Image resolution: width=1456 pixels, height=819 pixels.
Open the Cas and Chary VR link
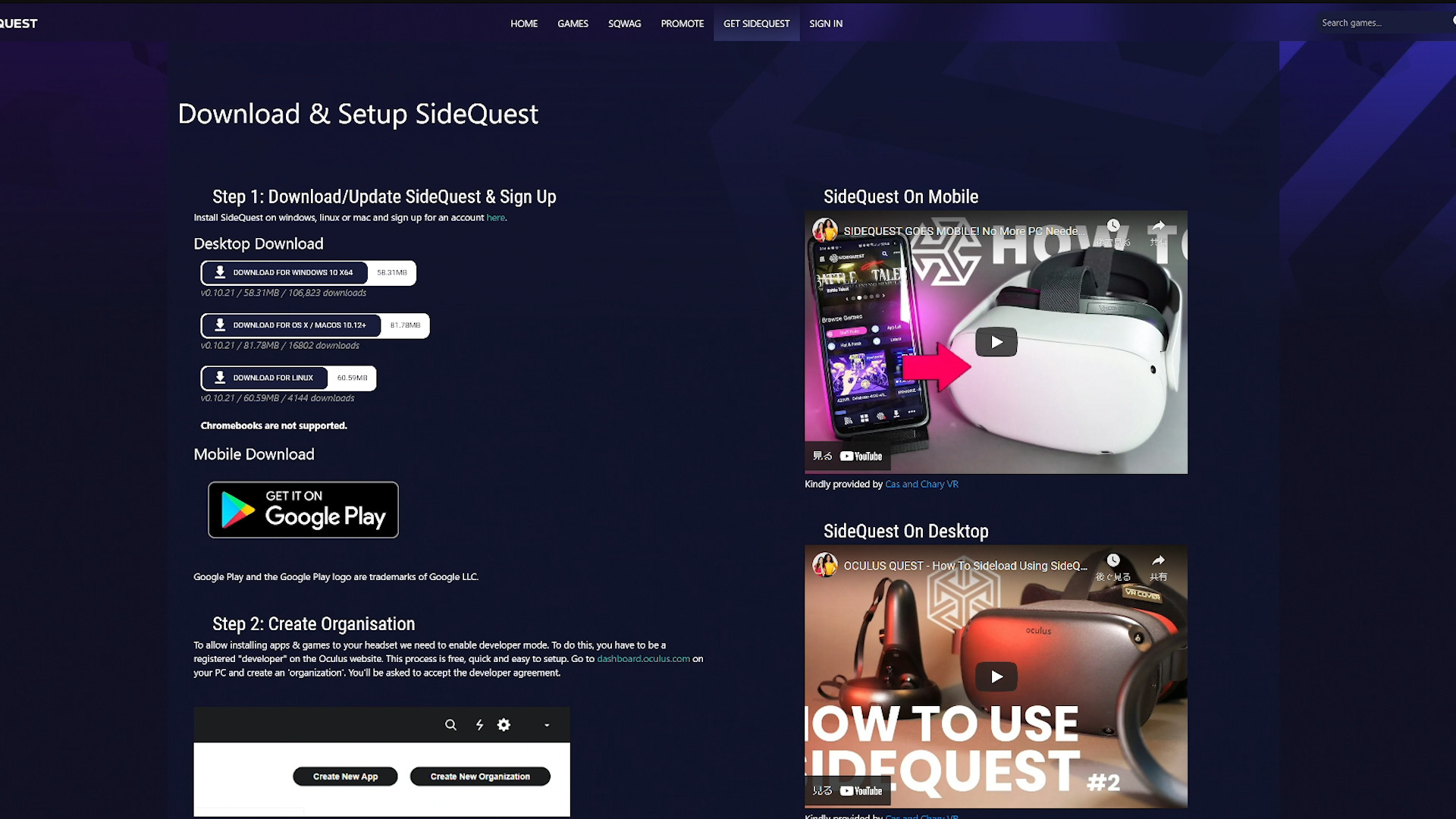pos(921,484)
